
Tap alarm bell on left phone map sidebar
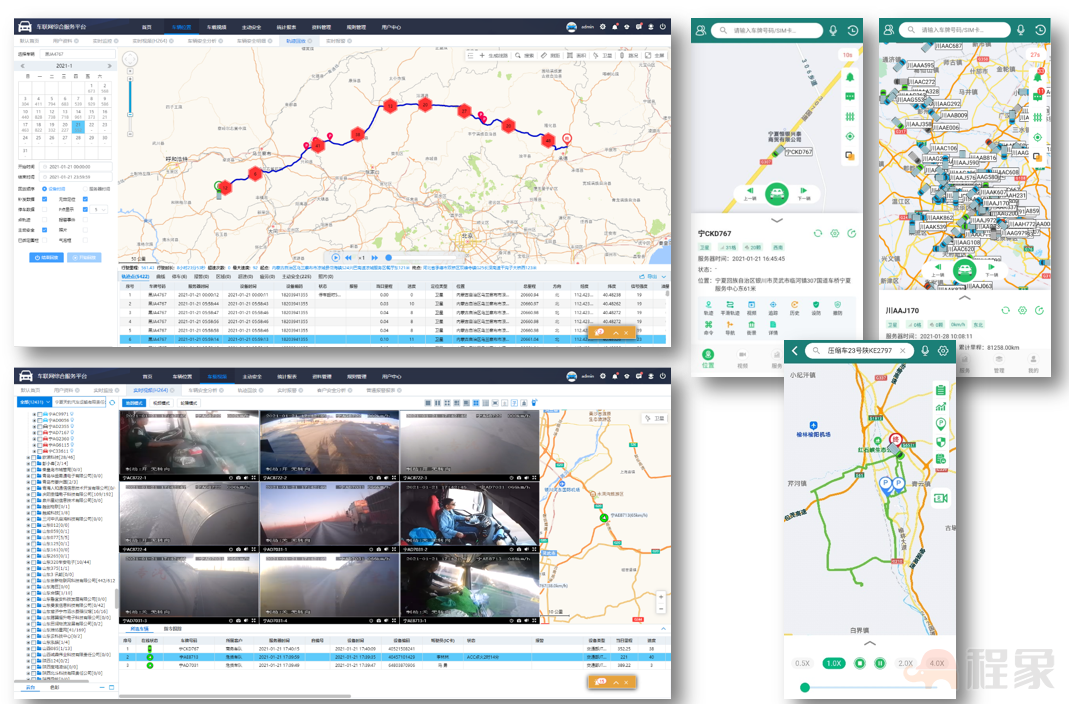click(x=849, y=77)
